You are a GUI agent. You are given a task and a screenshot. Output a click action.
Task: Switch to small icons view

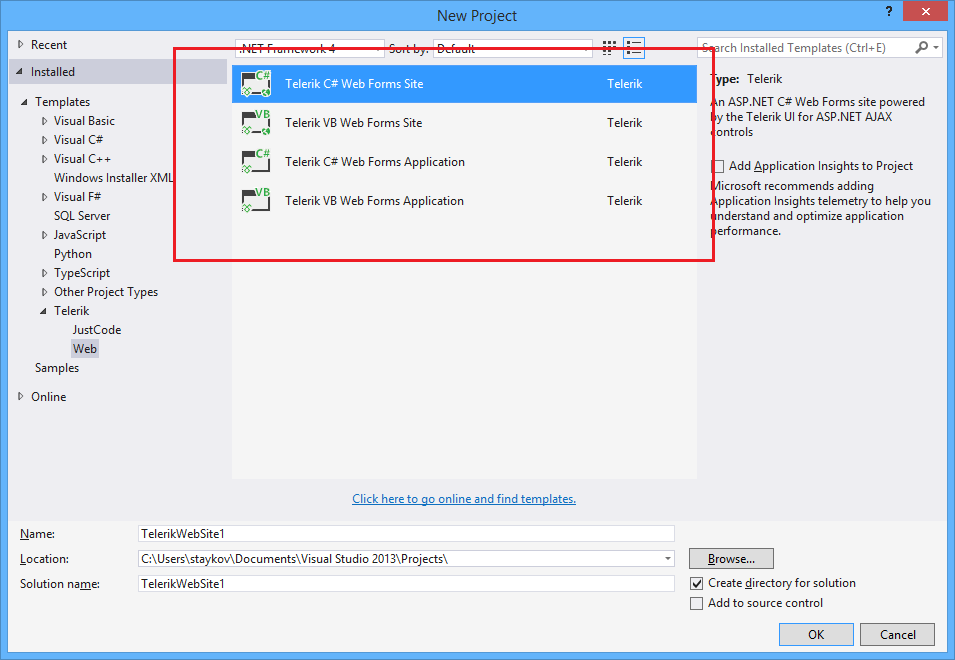click(x=608, y=48)
